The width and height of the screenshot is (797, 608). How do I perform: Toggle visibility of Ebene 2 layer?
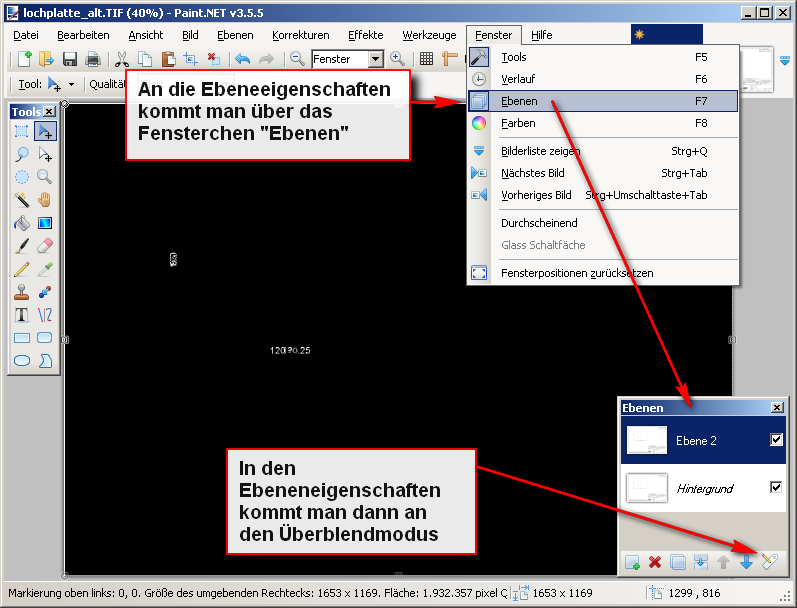point(776,440)
